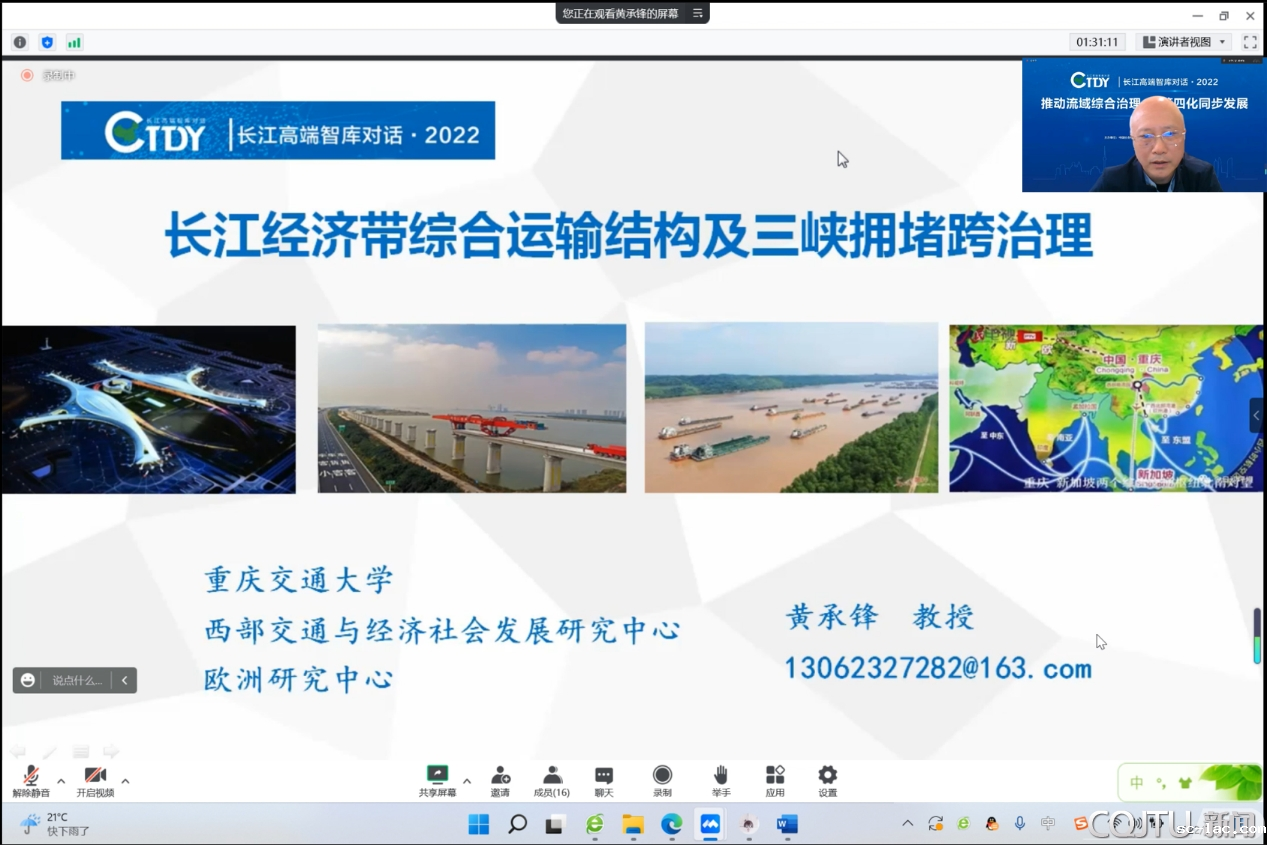Image resolution: width=1267 pixels, height=845 pixels.
Task: Turn on camera with 开启视频
Action: click(95, 781)
